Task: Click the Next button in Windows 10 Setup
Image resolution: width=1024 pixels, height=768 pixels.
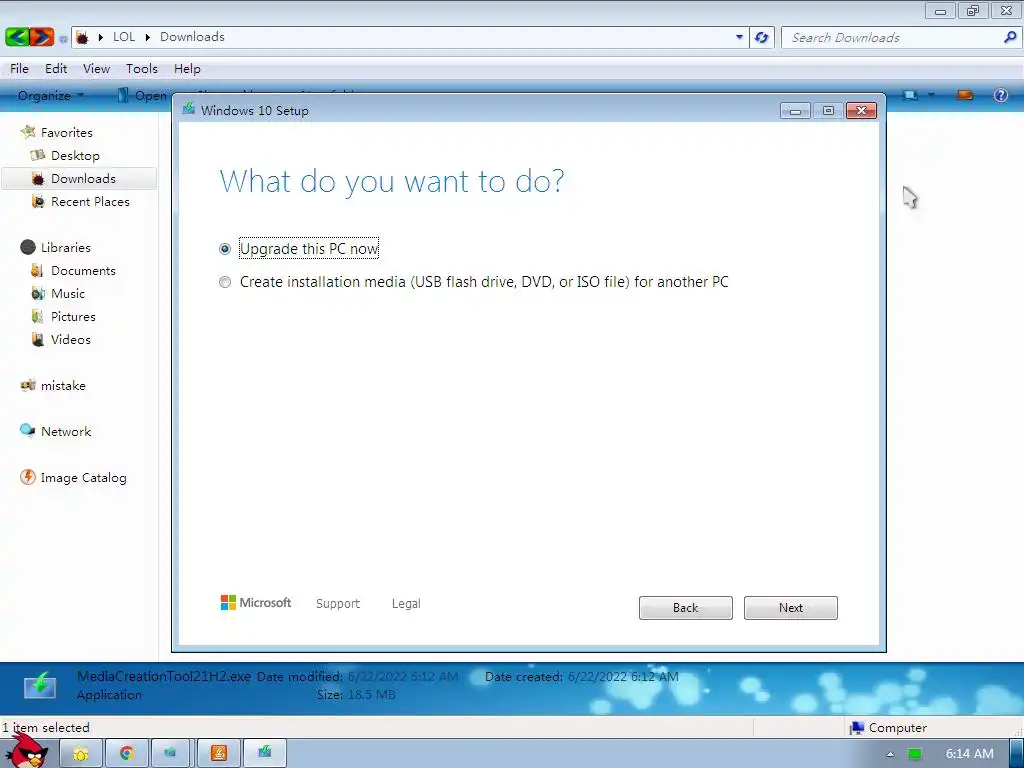Action: [x=790, y=607]
